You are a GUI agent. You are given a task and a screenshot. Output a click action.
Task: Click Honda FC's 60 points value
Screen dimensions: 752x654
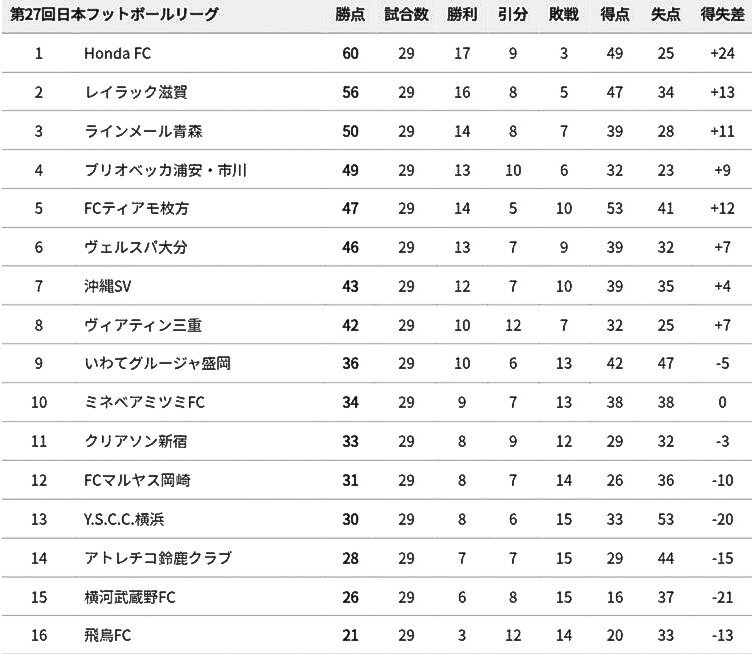tap(350, 53)
